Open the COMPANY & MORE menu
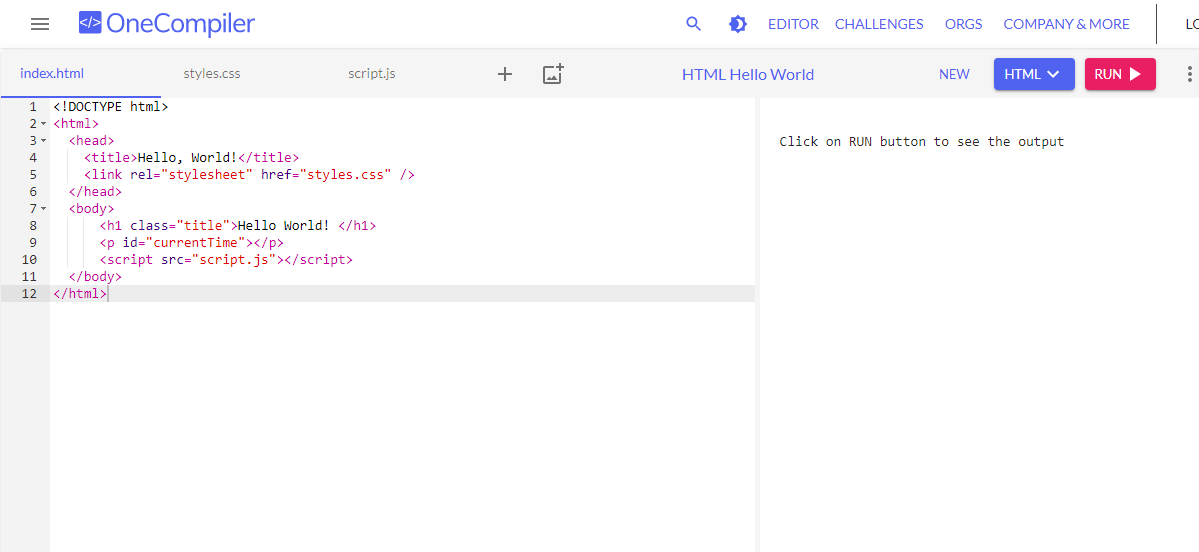 pos(1066,24)
